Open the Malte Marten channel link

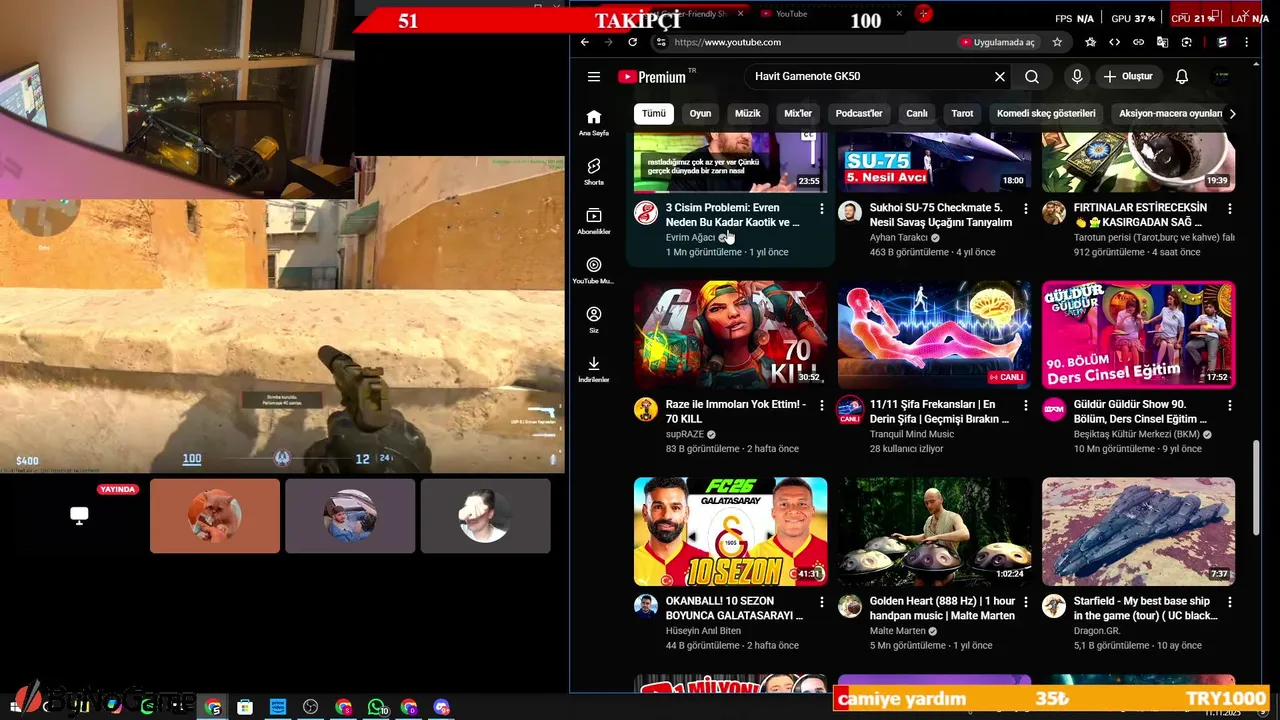[898, 631]
